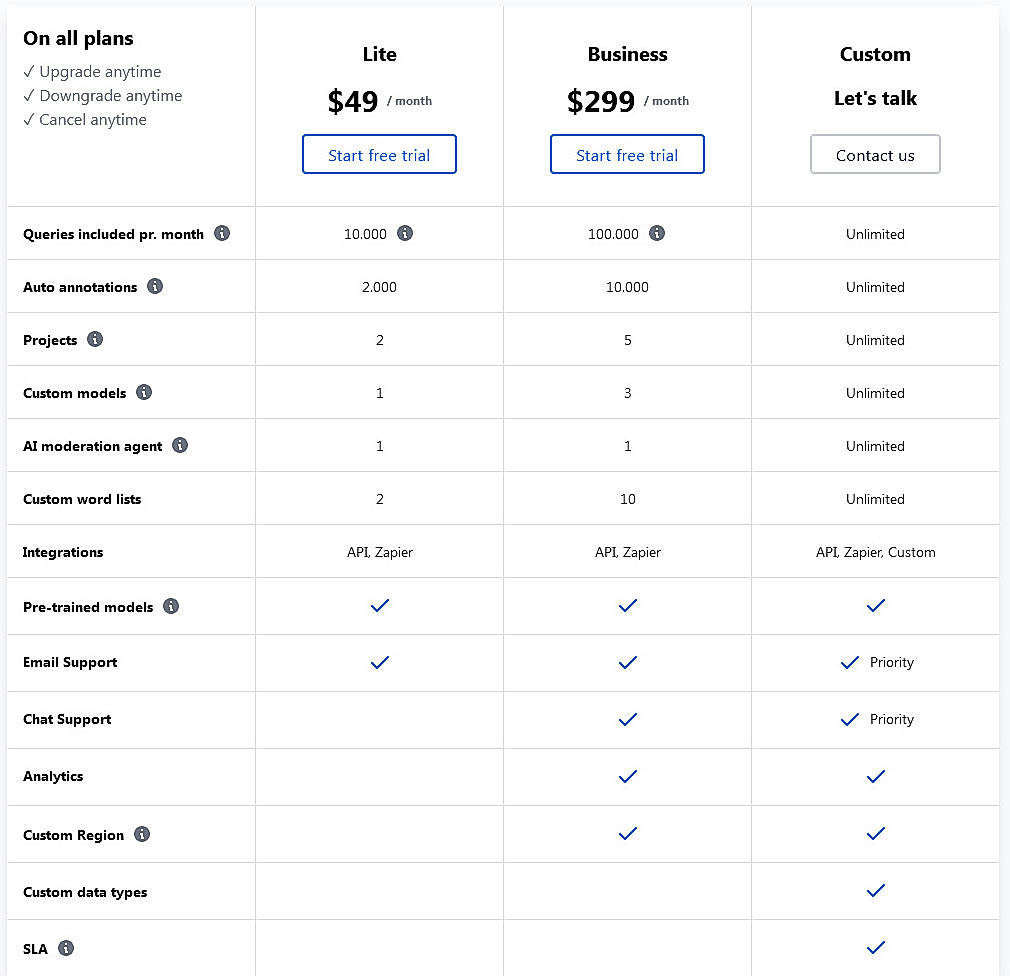Open the SLA info icon
The width and height of the screenshot is (1010, 976).
point(64,948)
